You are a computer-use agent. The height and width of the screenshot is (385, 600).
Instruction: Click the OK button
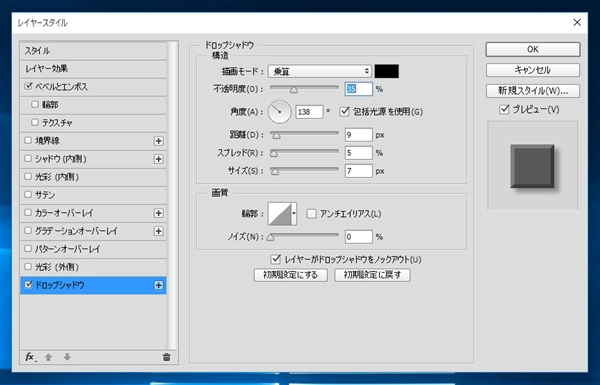pos(533,49)
